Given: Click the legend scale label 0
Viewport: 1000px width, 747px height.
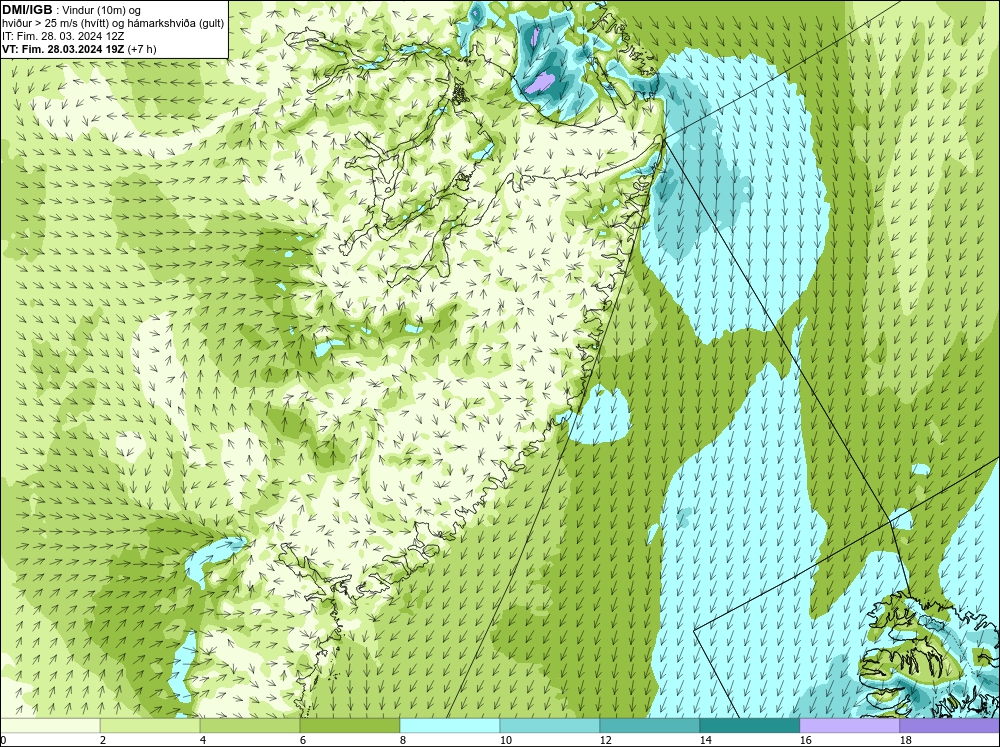Looking at the screenshot, I should (x=4, y=740).
